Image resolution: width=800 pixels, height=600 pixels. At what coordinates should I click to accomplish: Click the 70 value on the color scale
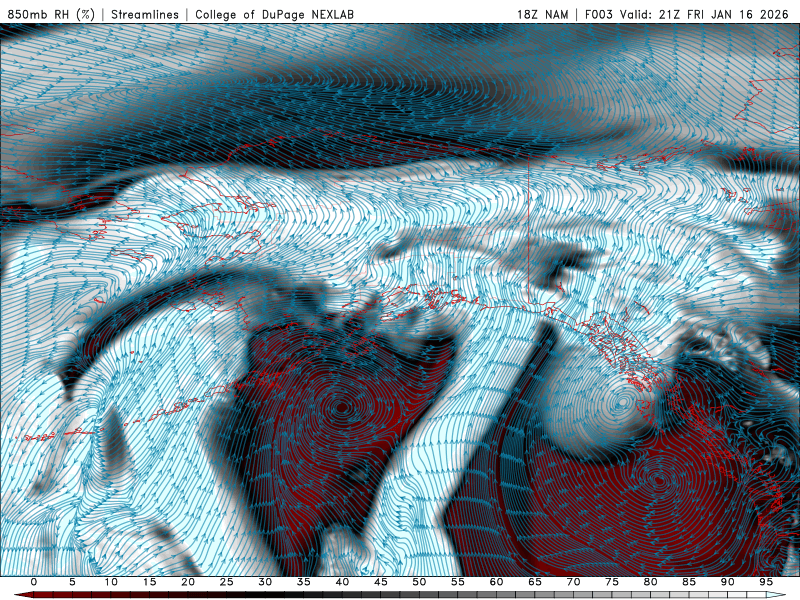point(573,582)
